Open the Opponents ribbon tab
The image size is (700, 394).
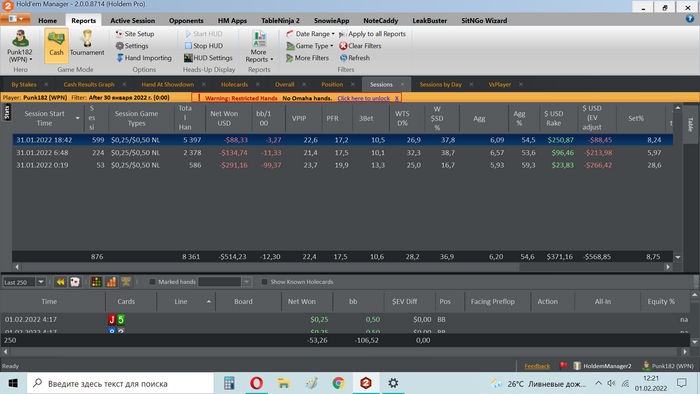[186, 21]
